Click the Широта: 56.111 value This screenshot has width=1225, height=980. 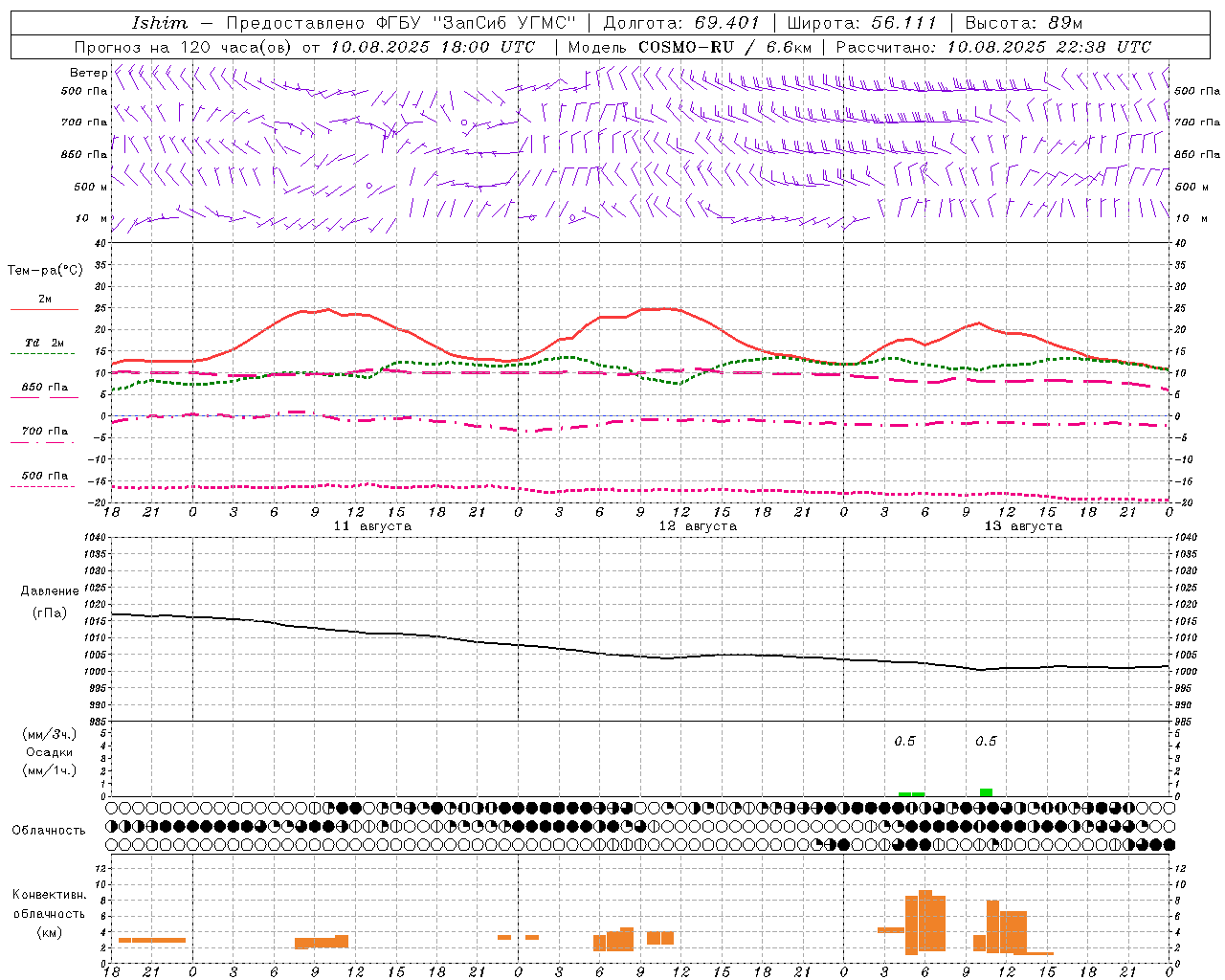tap(861, 23)
